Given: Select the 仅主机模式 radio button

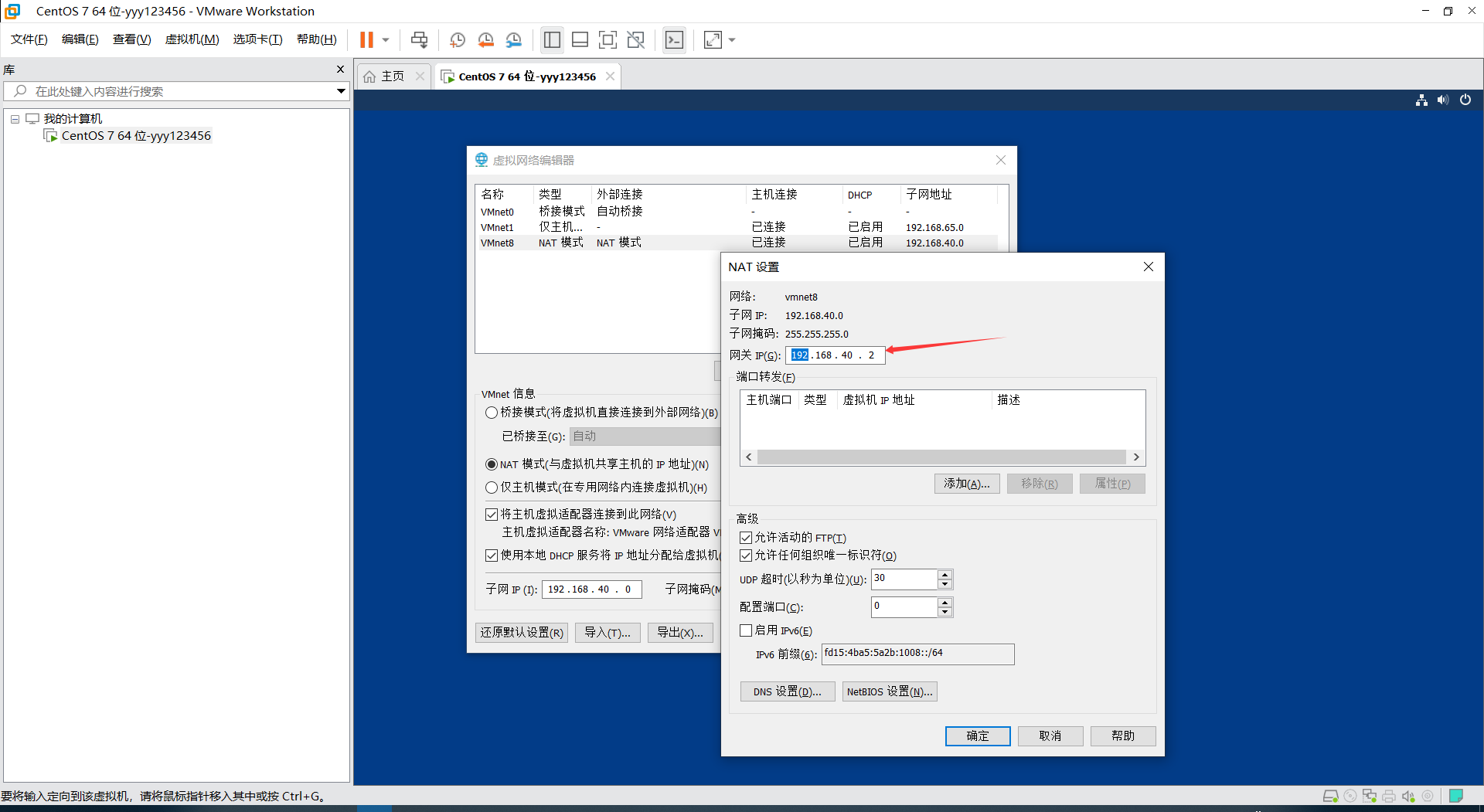Looking at the screenshot, I should coord(491,488).
